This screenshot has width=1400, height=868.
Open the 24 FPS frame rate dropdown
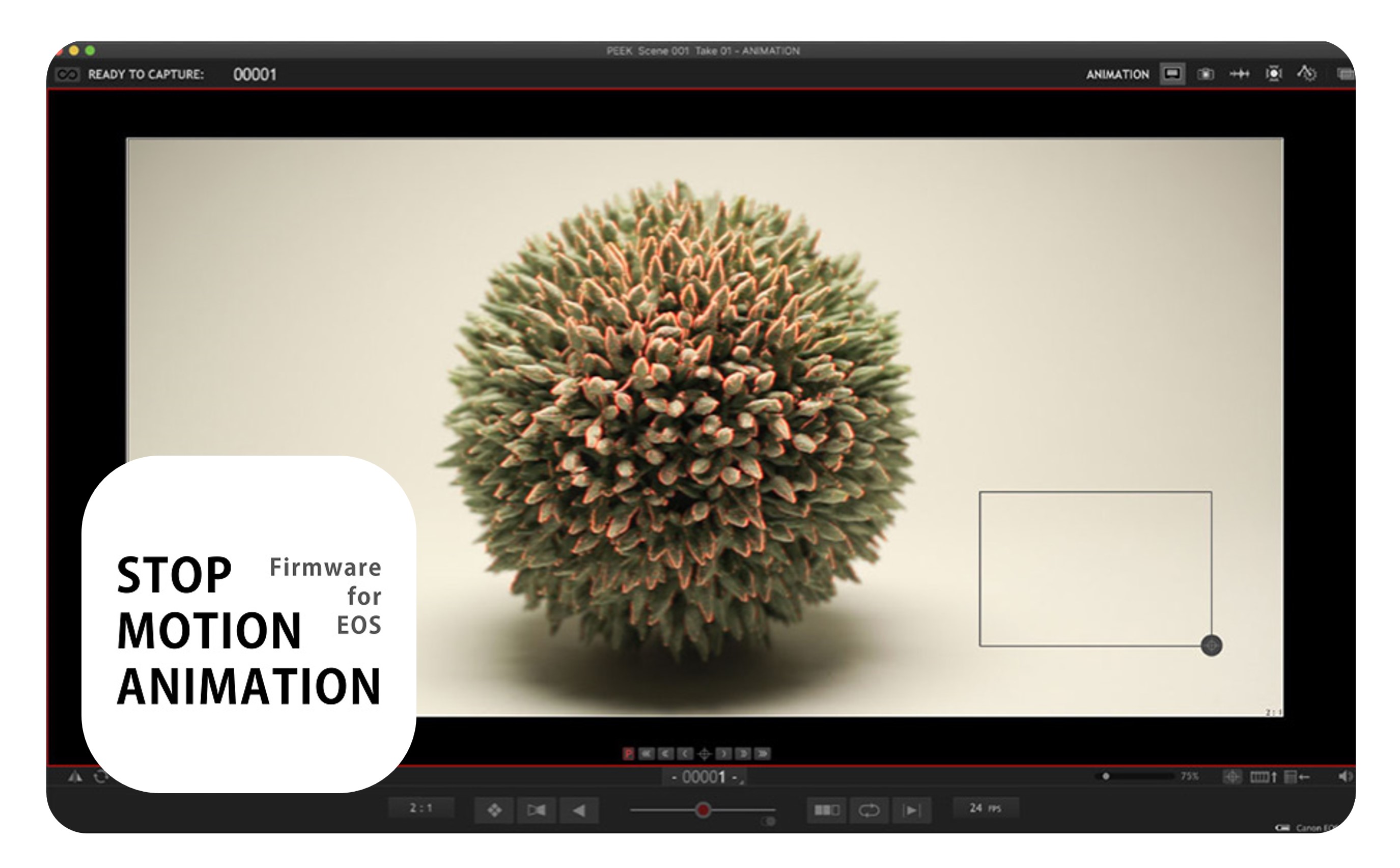click(x=985, y=808)
